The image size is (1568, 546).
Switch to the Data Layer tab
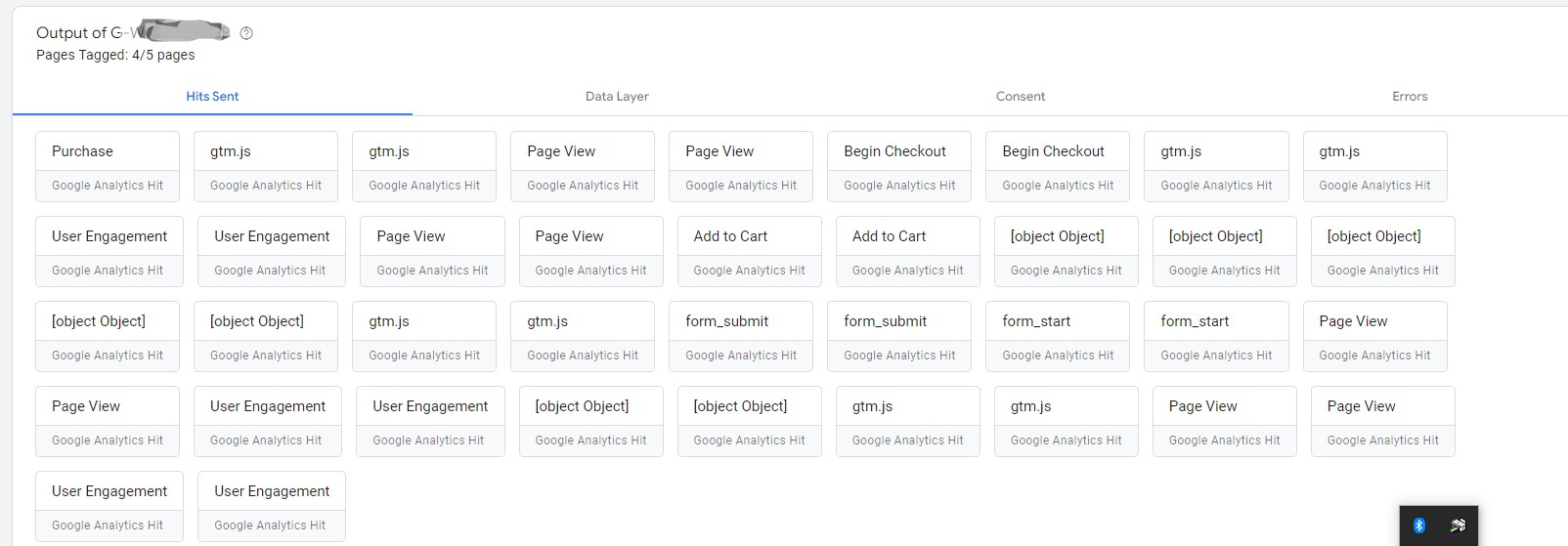tap(617, 97)
